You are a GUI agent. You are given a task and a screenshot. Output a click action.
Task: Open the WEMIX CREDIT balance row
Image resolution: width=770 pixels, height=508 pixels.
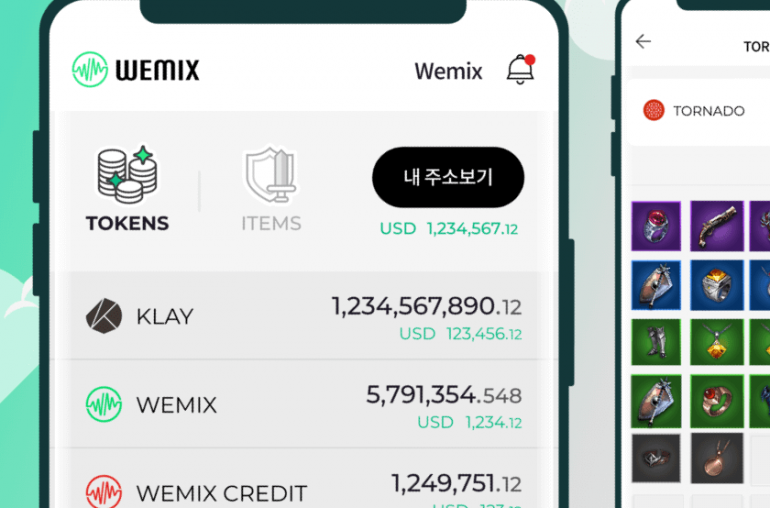pyautogui.click(x=303, y=479)
